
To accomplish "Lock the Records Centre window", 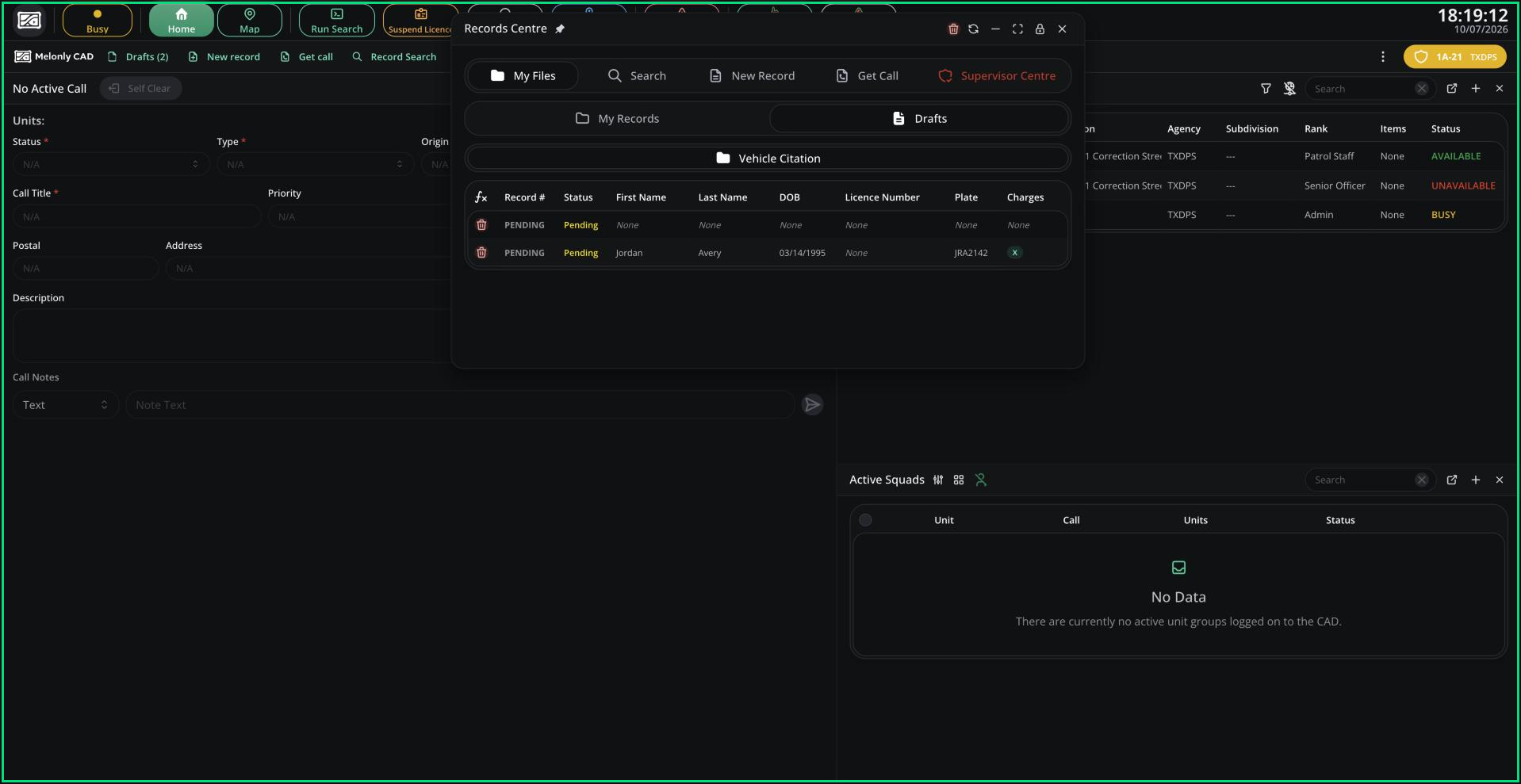I will tap(1040, 29).
